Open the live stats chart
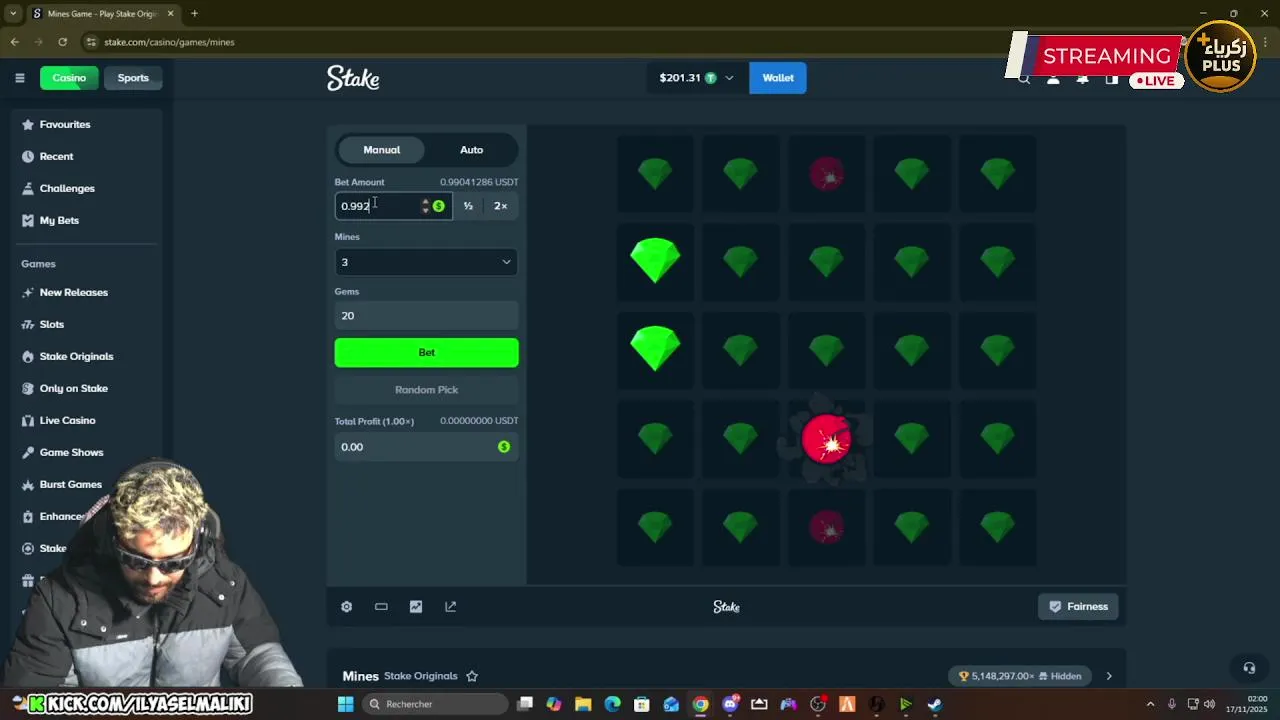This screenshot has width=1280, height=720. click(x=416, y=606)
